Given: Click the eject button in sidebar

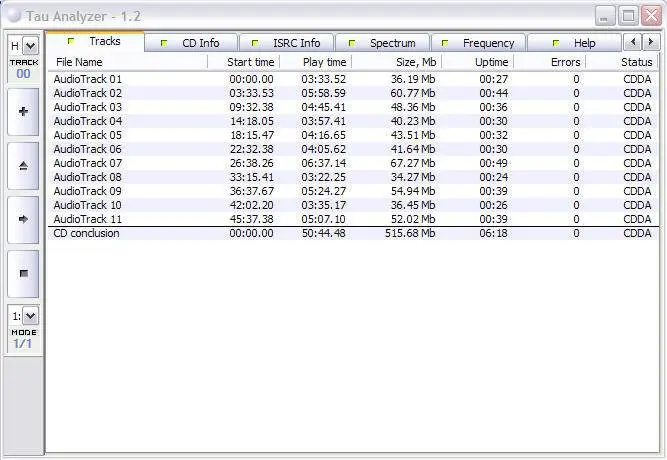Looking at the screenshot, I should tap(23, 166).
